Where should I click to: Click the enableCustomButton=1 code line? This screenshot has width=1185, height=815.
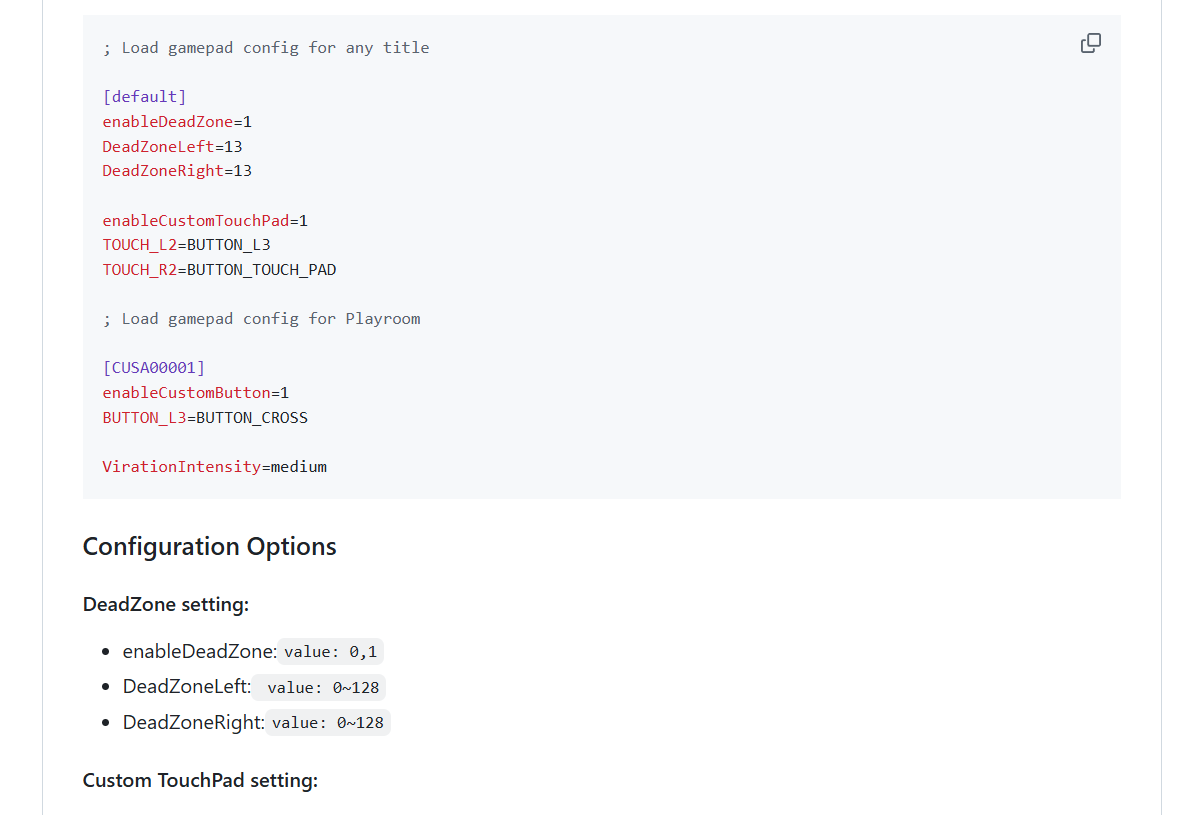click(x=195, y=393)
